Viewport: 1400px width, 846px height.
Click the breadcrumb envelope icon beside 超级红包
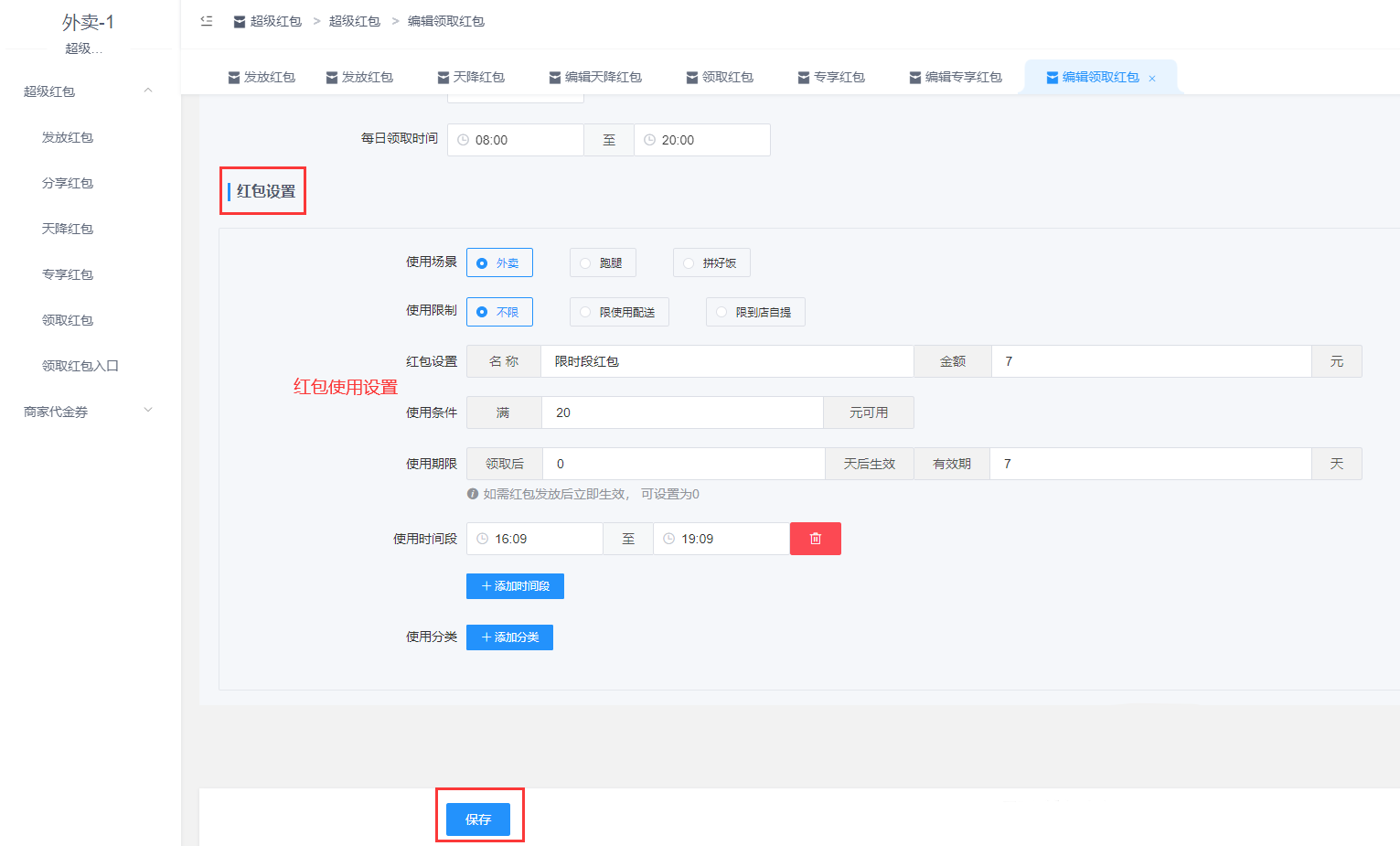pos(240,21)
